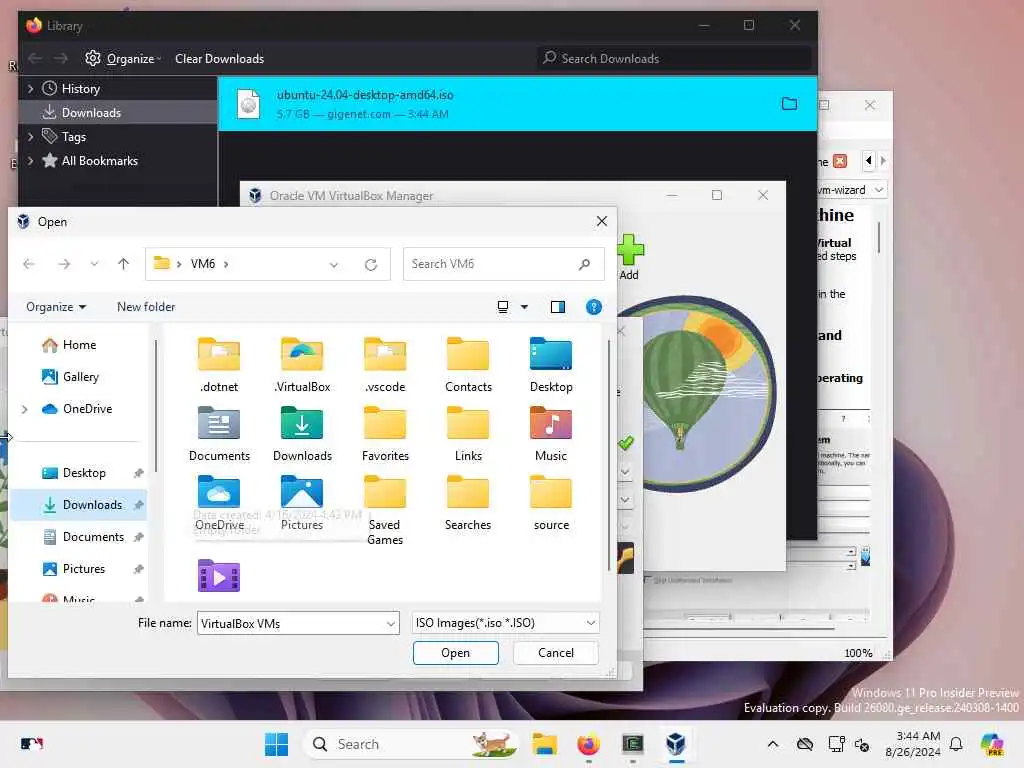The image size is (1024, 768).
Task: Expand the address bar history dropdown
Action: 334,264
